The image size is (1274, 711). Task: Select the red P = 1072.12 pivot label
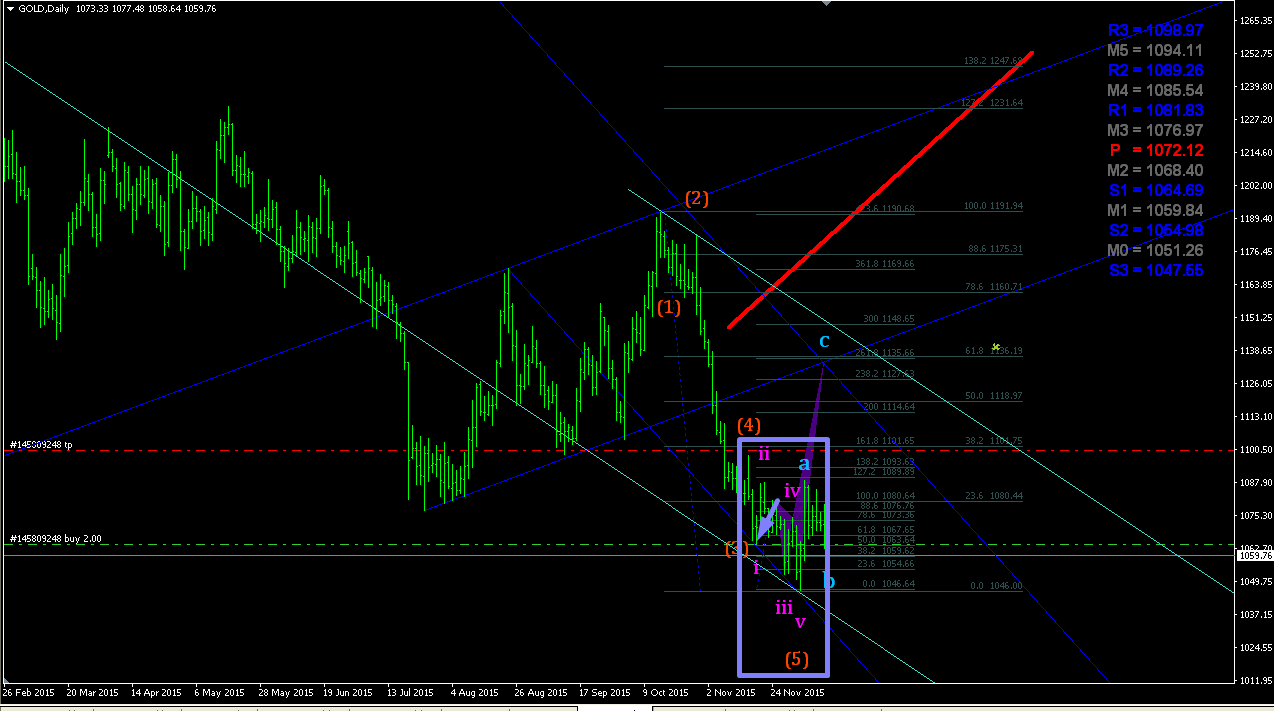pos(1155,151)
